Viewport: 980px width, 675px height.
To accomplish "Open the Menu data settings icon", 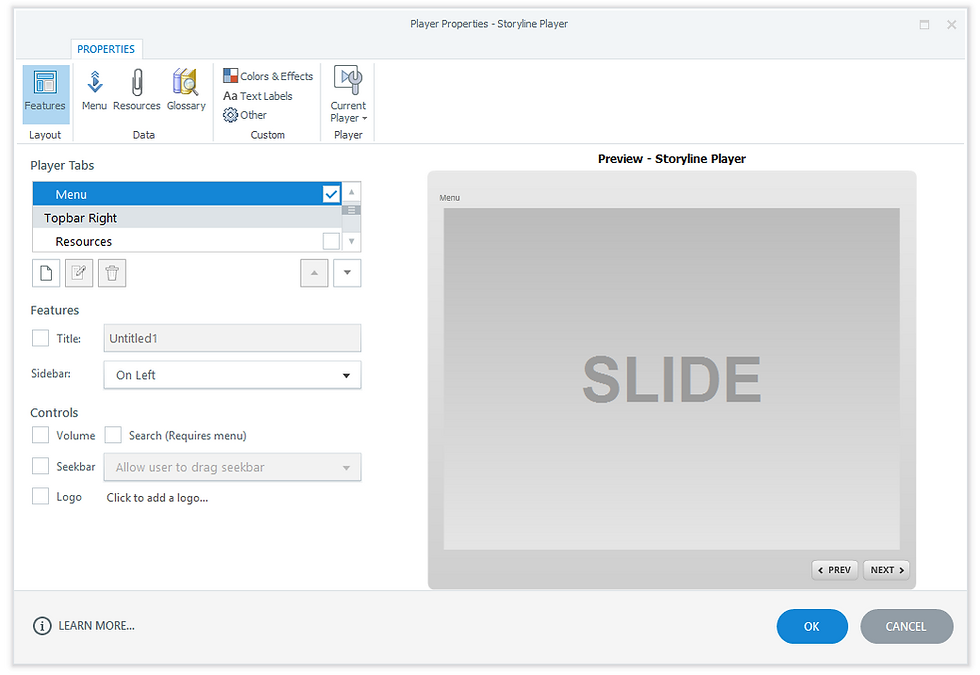I will click(94, 91).
